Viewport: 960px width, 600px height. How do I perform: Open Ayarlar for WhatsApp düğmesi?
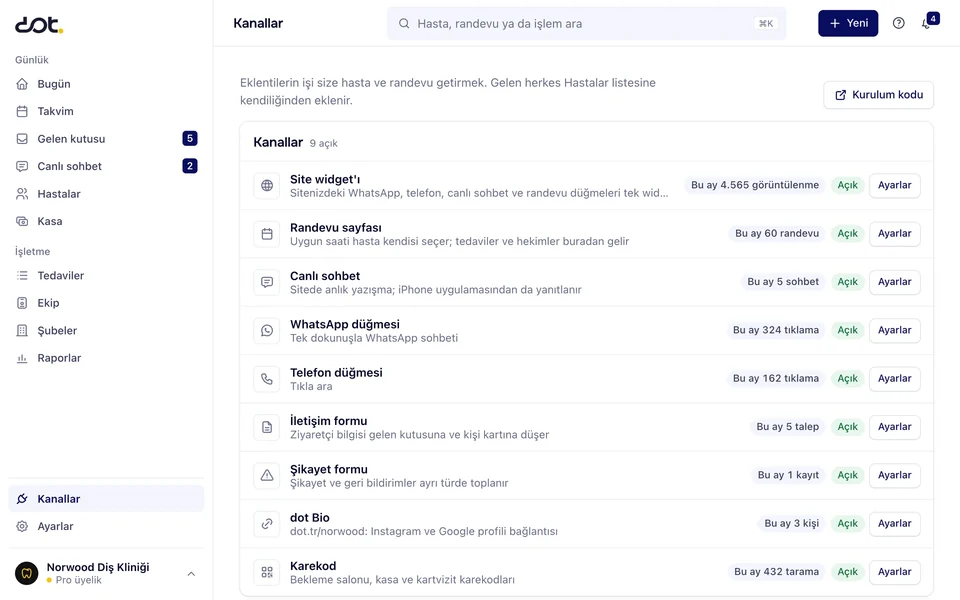click(x=894, y=331)
